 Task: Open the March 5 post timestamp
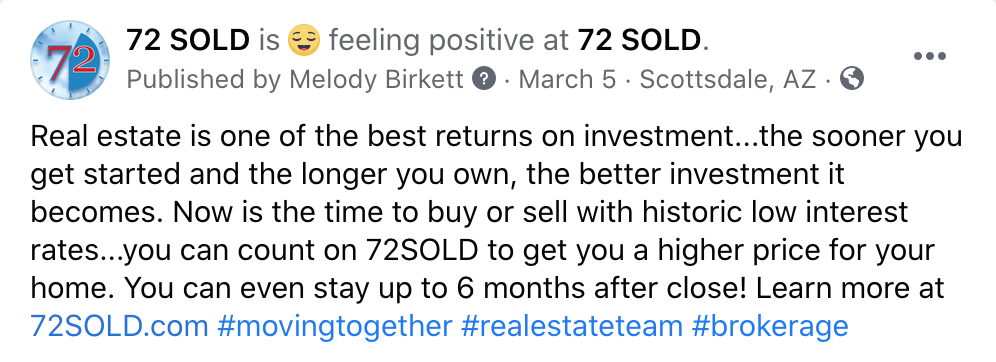(x=567, y=79)
